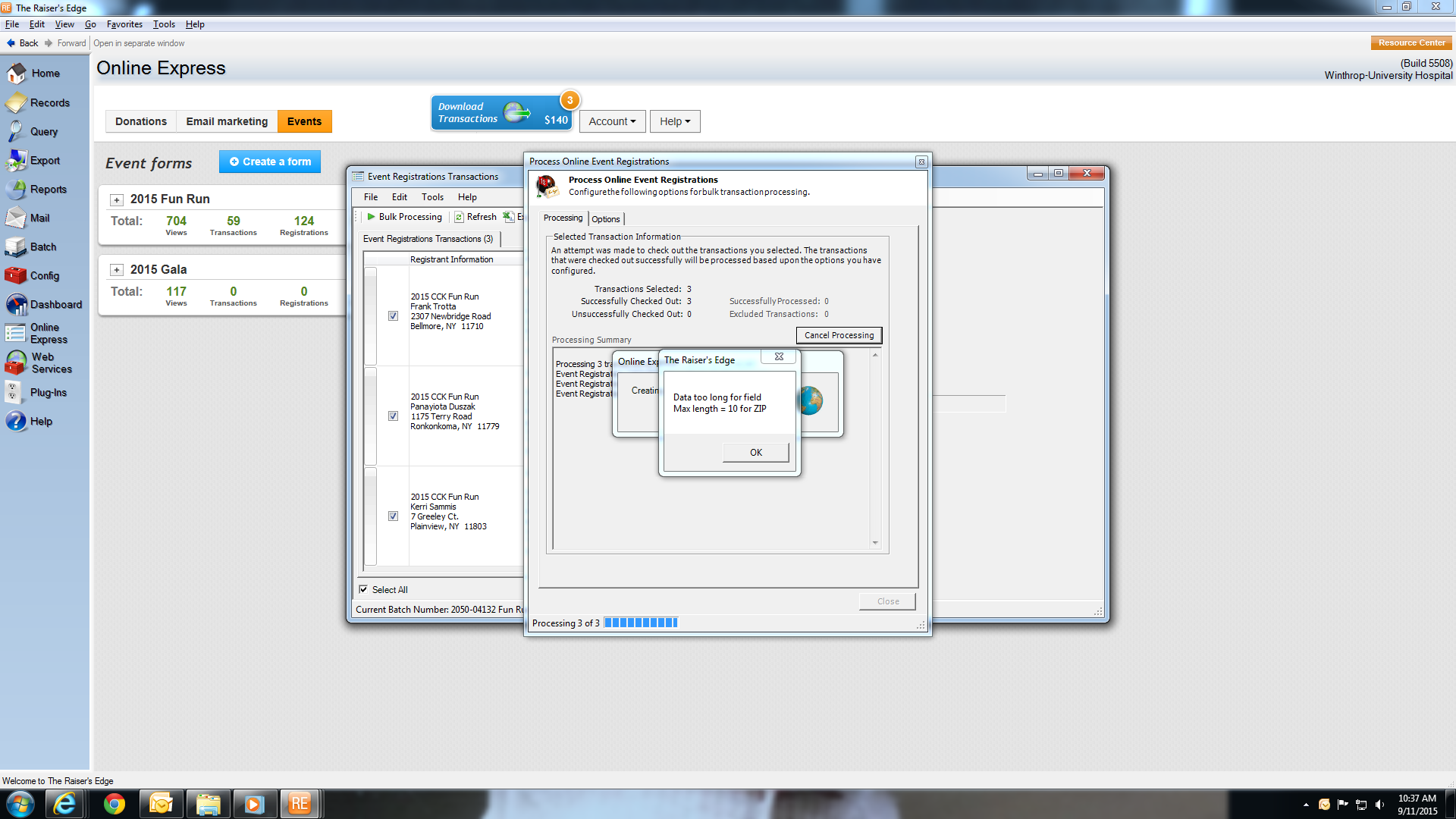Open Internet Explorer from the taskbar
1456x819 pixels.
click(64, 804)
